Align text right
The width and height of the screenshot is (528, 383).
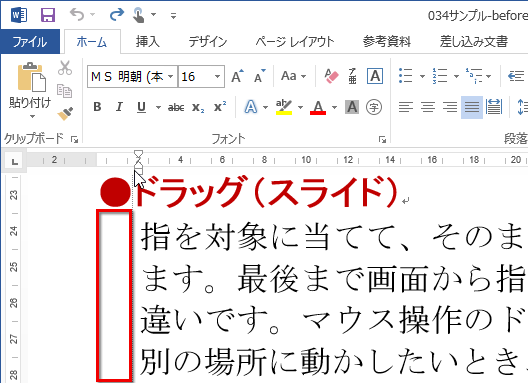coord(450,107)
